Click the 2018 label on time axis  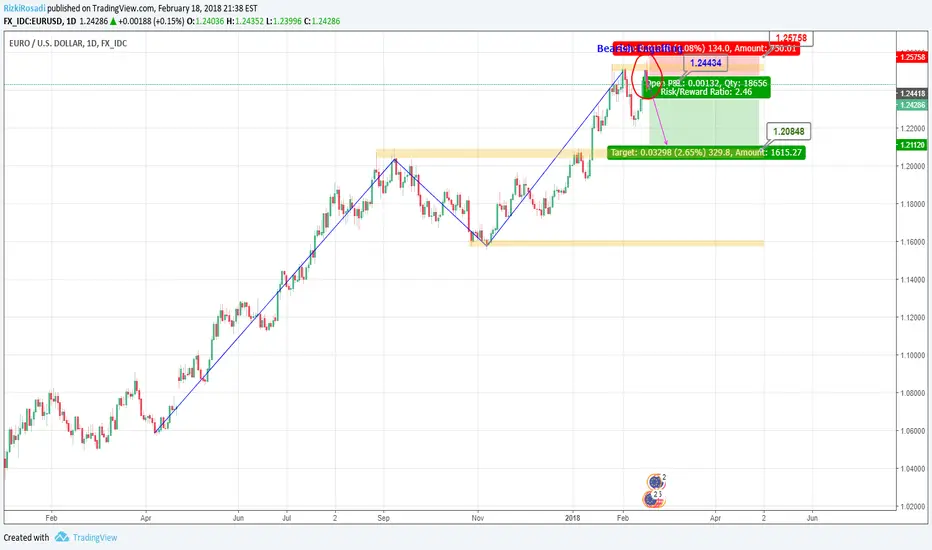tap(572, 518)
